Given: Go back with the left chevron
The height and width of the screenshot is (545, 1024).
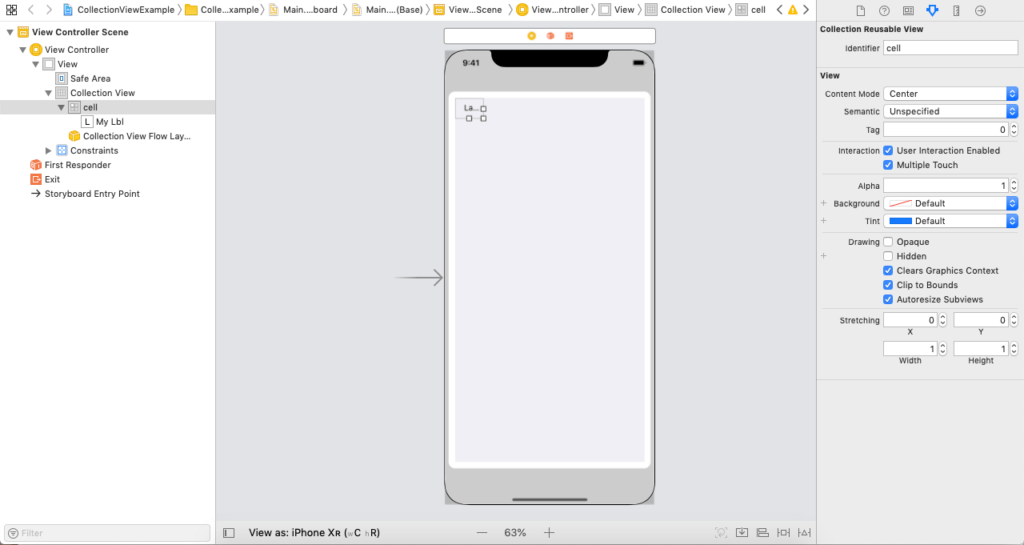Looking at the screenshot, I should point(31,10).
